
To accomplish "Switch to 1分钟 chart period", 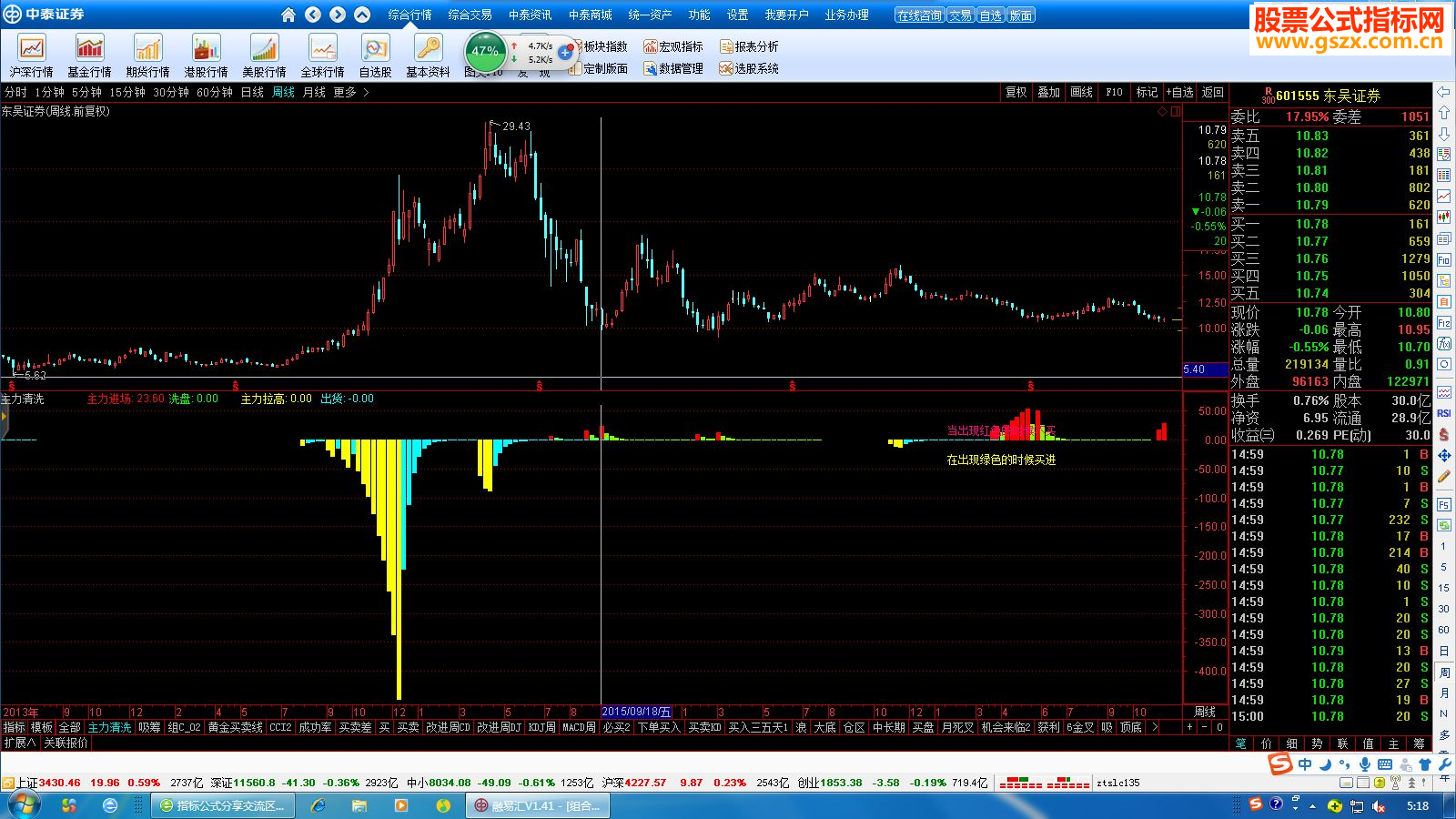I will (x=49, y=92).
